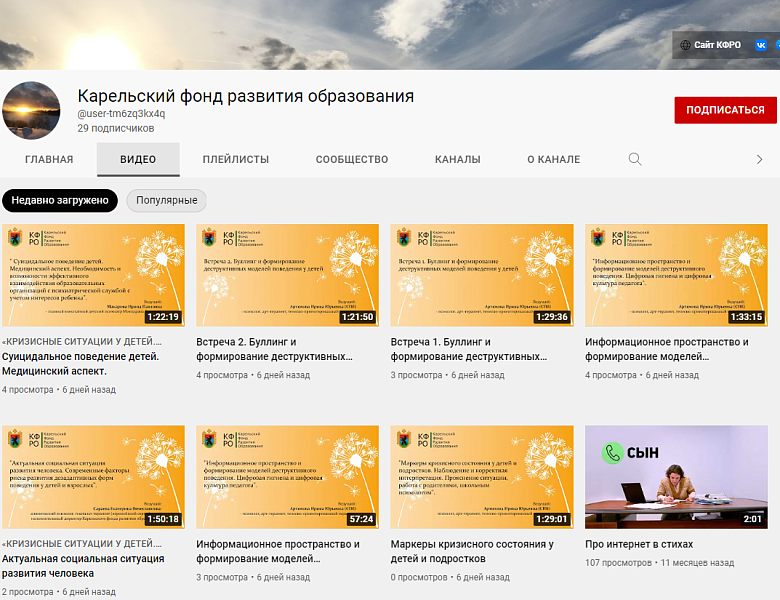Play the СЫН video thumbnail lasting 2:01
Viewport: 780px width, 600px height.
coord(677,477)
